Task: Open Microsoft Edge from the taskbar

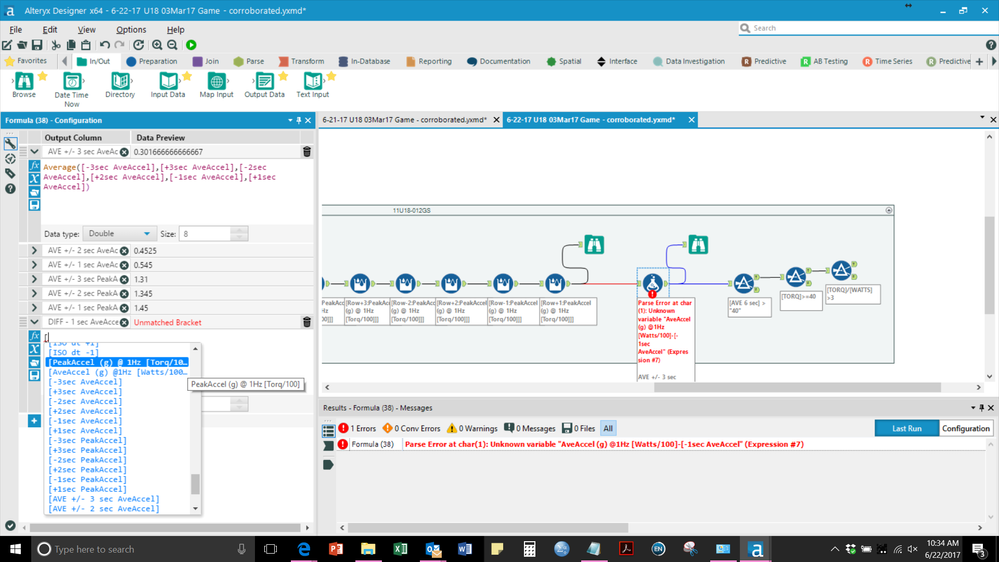Action: 303,549
